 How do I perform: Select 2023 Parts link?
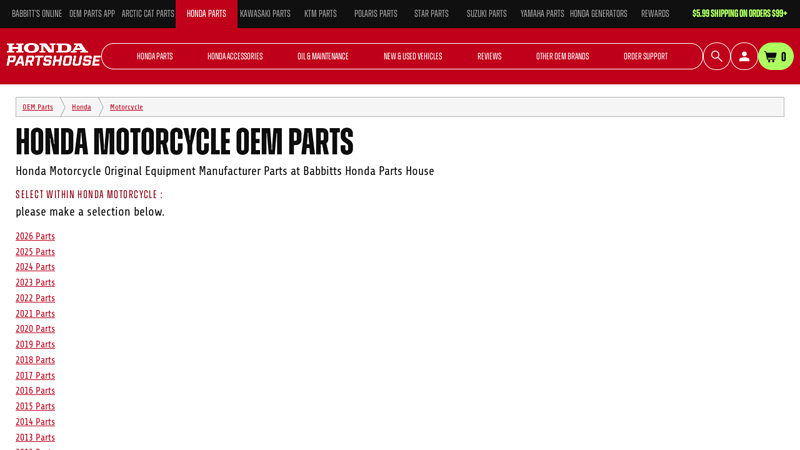(x=35, y=282)
